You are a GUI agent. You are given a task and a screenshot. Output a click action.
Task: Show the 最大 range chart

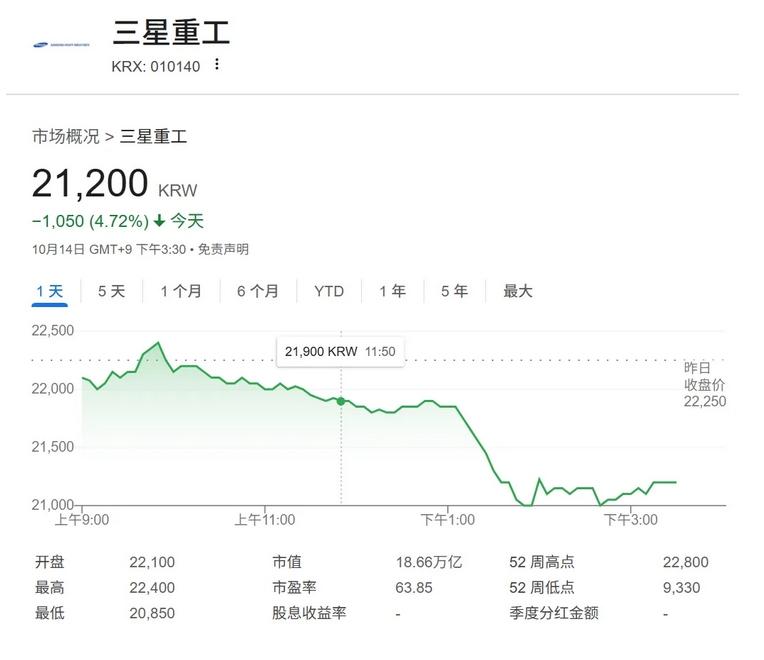coord(518,291)
